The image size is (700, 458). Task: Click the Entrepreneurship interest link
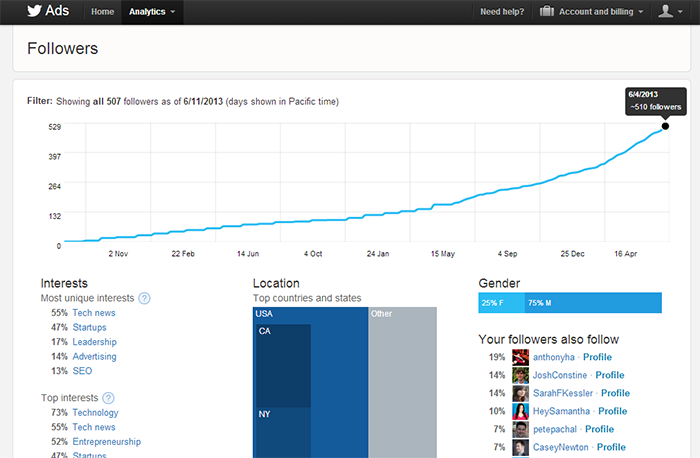pyautogui.click(x=106, y=441)
